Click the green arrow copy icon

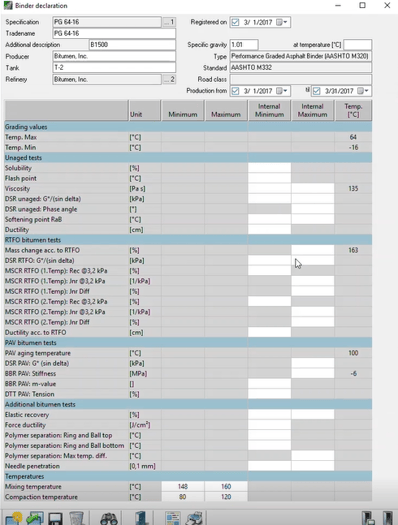(35, 518)
